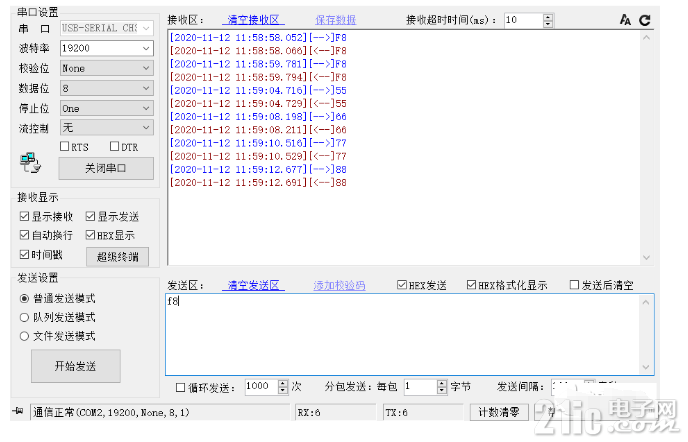Click the font size icon
The height and width of the screenshot is (442, 688).
625,20
